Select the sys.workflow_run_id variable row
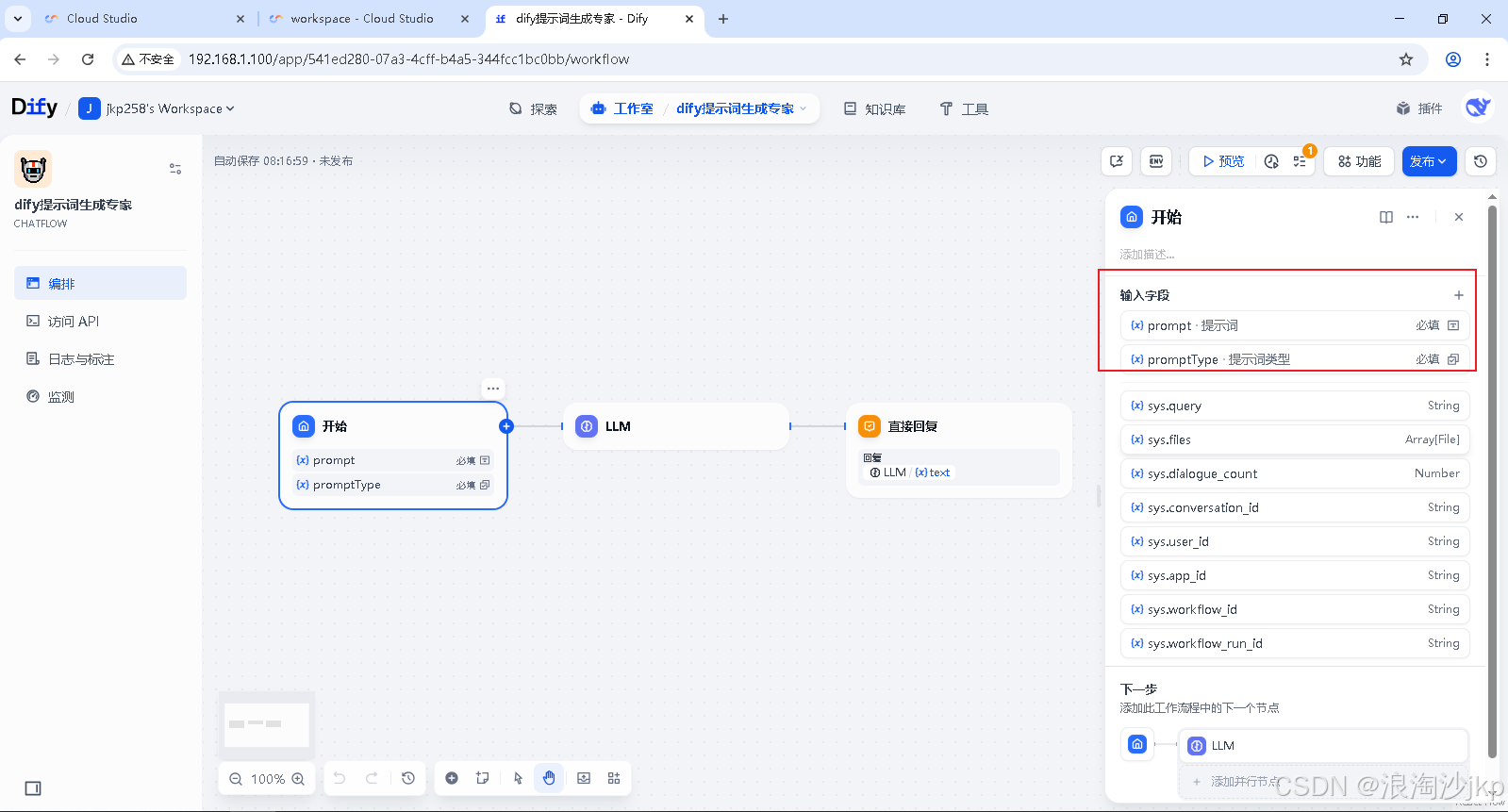The width and height of the screenshot is (1508, 812). point(1295,643)
